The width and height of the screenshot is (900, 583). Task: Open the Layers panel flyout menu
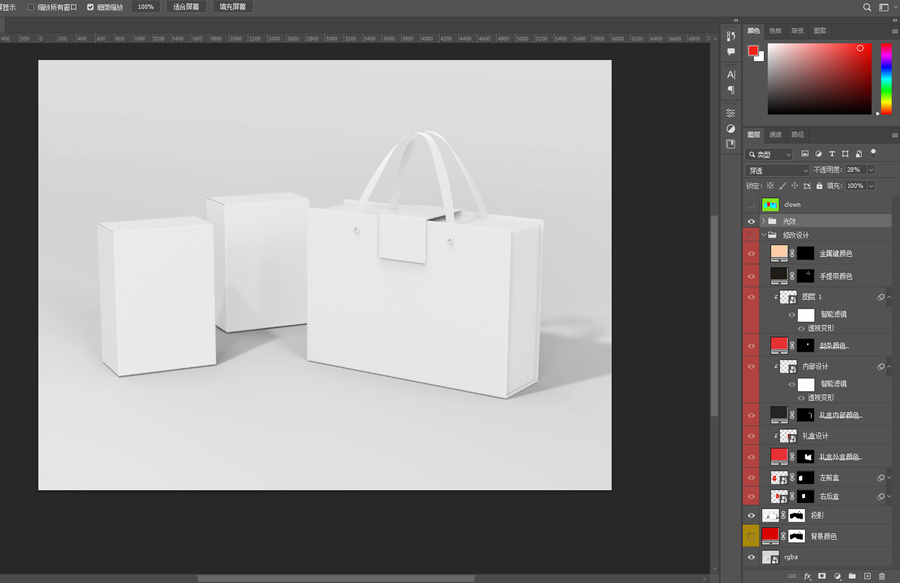point(894,135)
